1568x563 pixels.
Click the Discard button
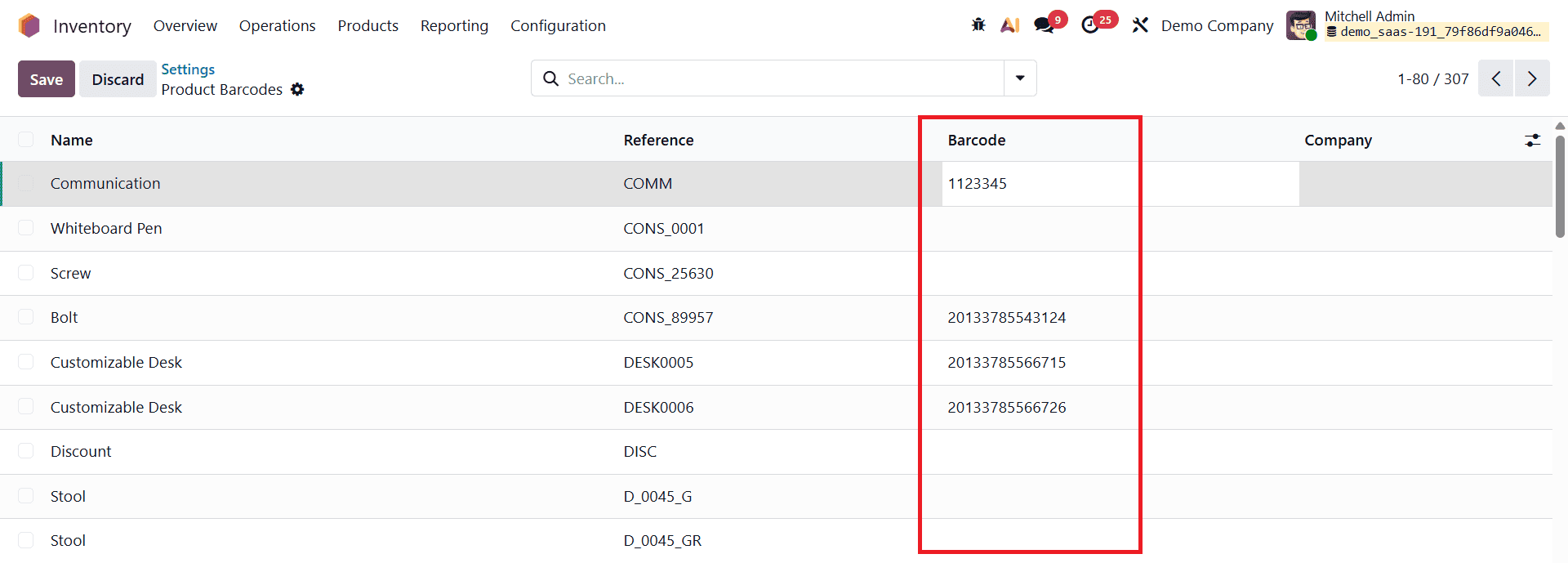click(x=118, y=79)
